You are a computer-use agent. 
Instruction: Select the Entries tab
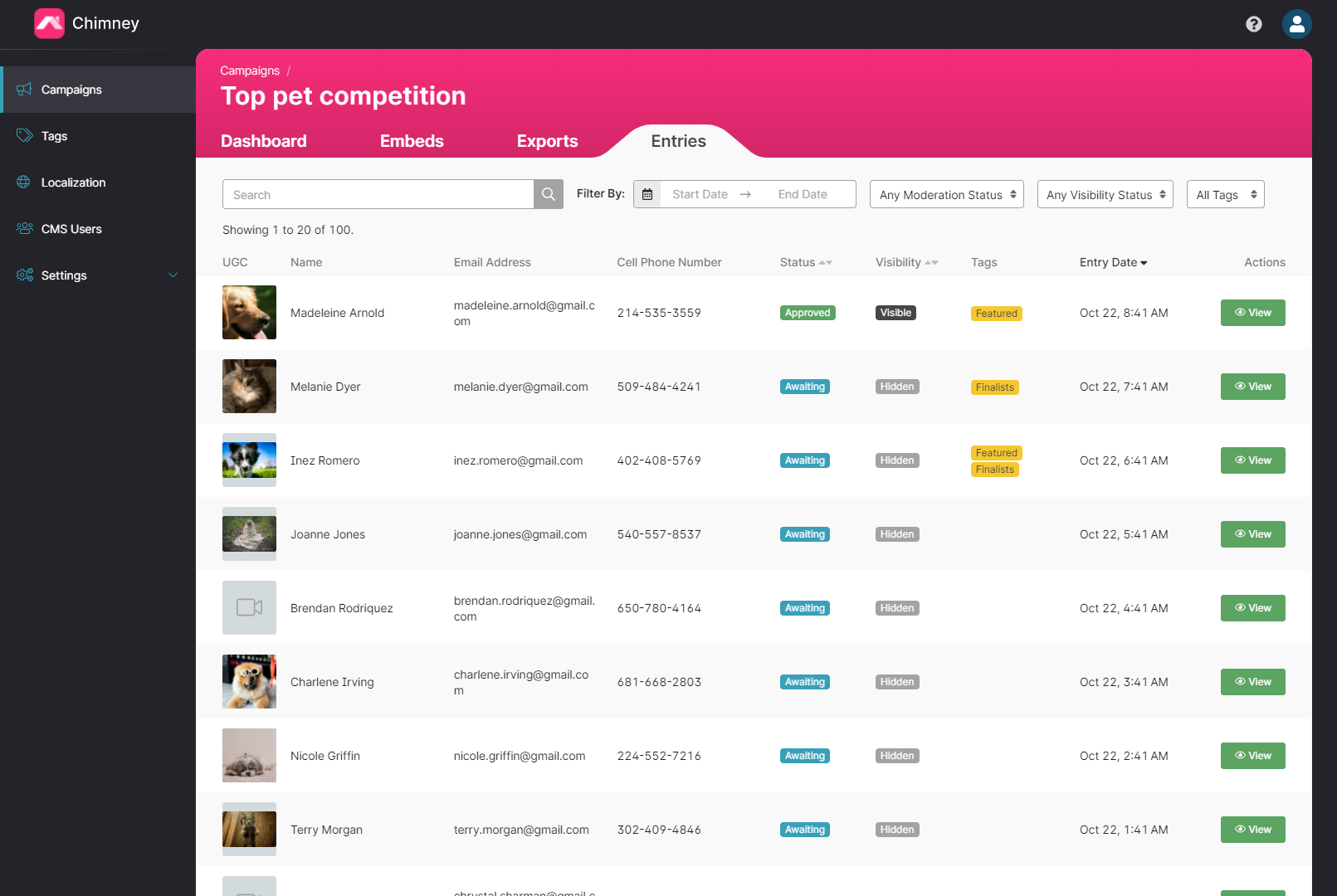pos(678,141)
